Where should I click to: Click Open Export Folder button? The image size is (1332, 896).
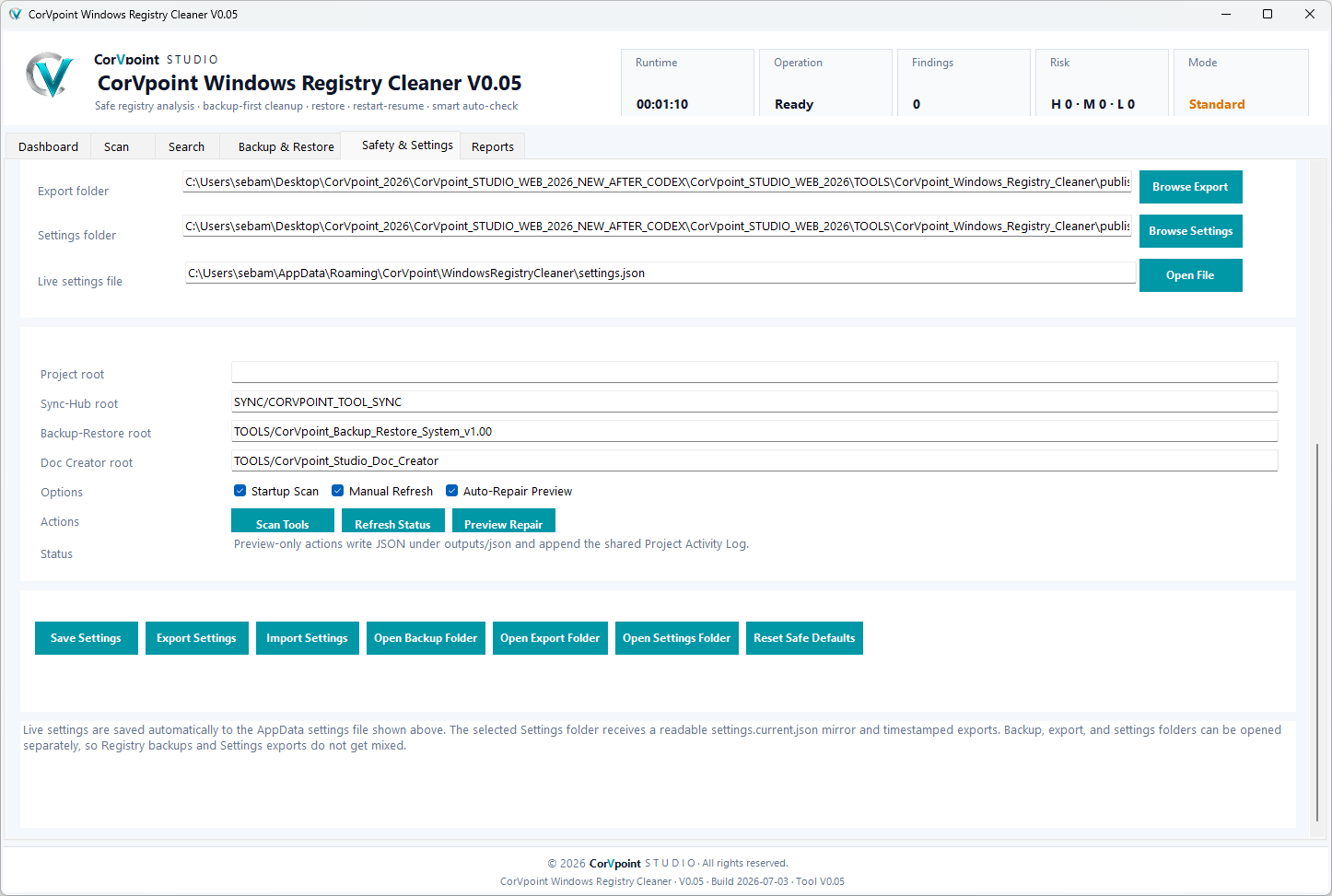coord(550,638)
